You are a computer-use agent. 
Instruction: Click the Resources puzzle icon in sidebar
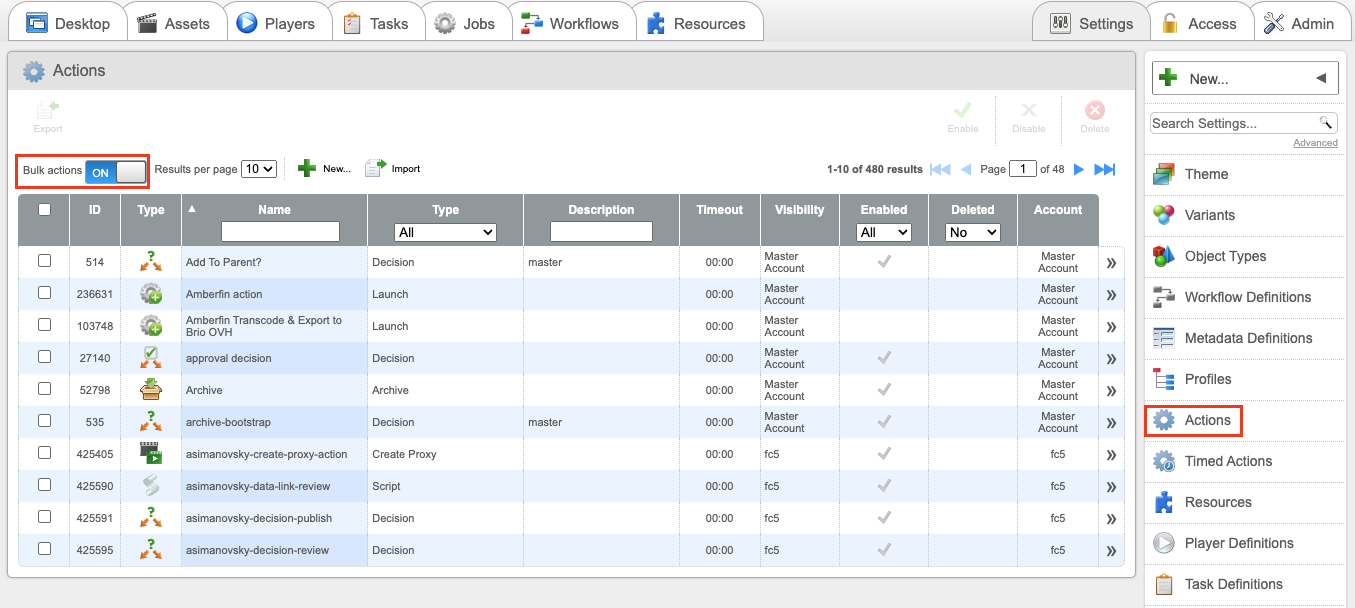tap(1163, 502)
